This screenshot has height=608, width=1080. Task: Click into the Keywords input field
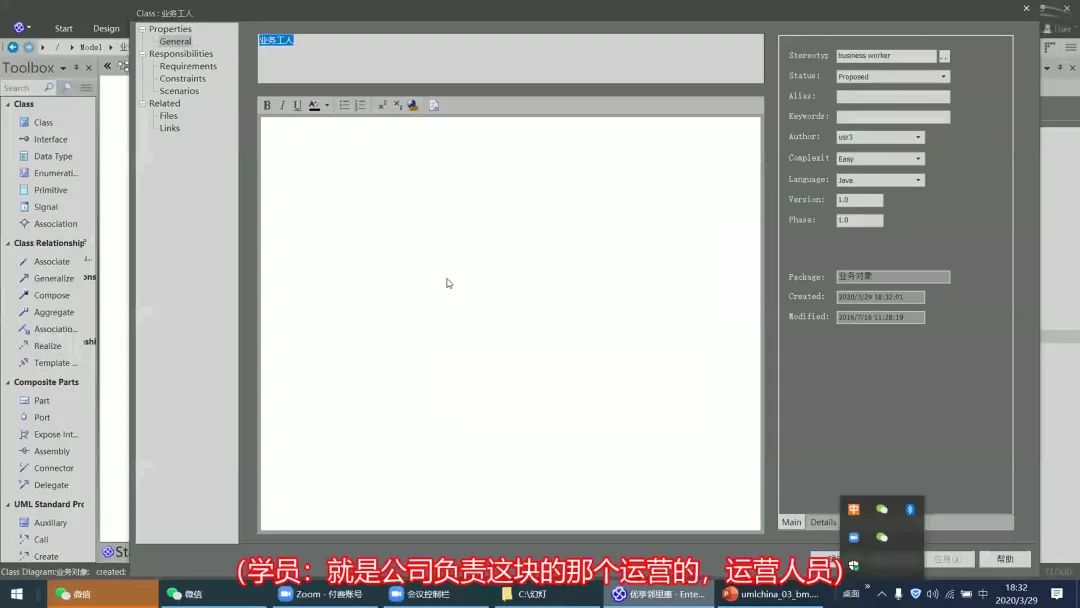click(893, 117)
